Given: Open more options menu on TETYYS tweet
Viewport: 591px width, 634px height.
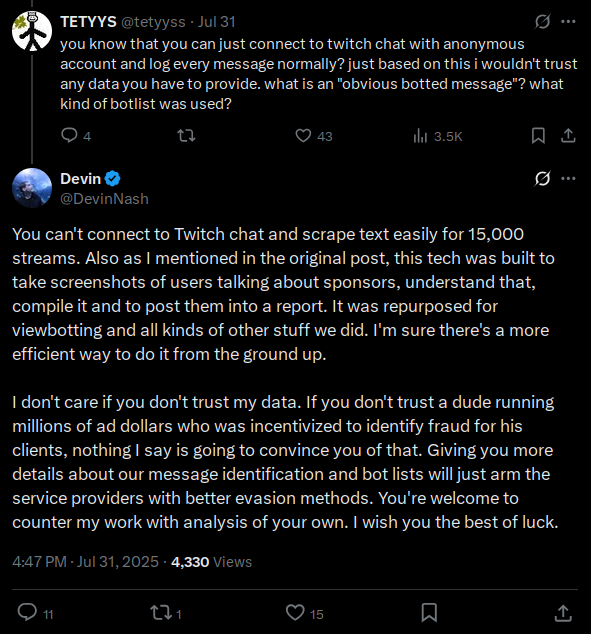Looking at the screenshot, I should [568, 21].
